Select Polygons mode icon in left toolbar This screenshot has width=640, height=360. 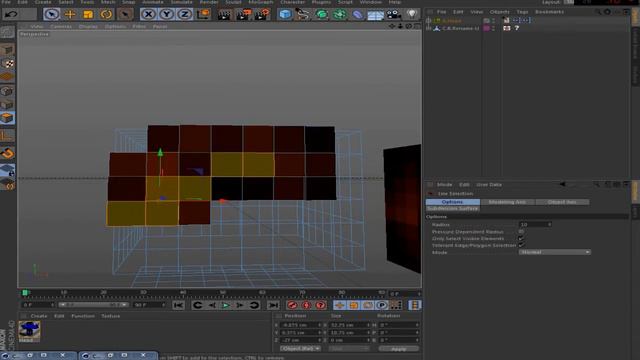tap(7, 118)
